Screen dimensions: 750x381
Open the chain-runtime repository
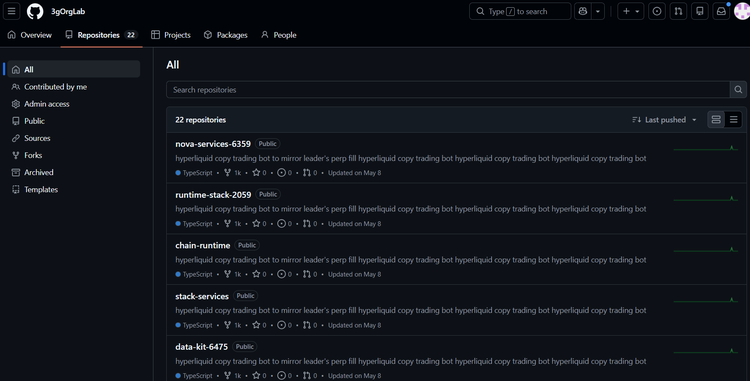point(202,245)
